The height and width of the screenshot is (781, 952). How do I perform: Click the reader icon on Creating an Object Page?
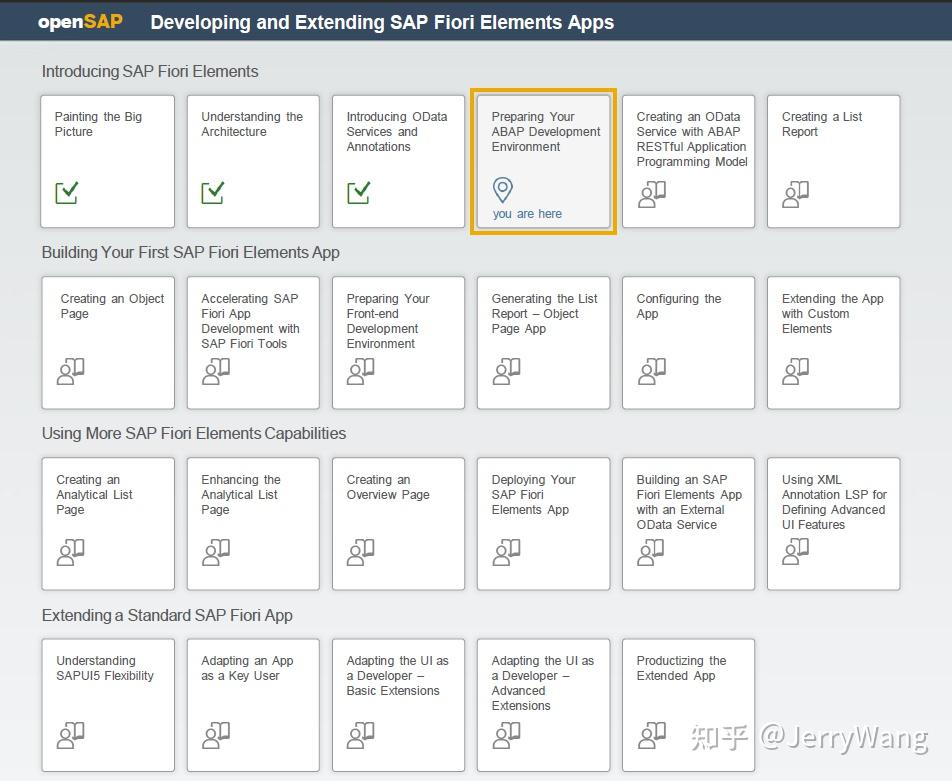pyautogui.click(x=70, y=371)
